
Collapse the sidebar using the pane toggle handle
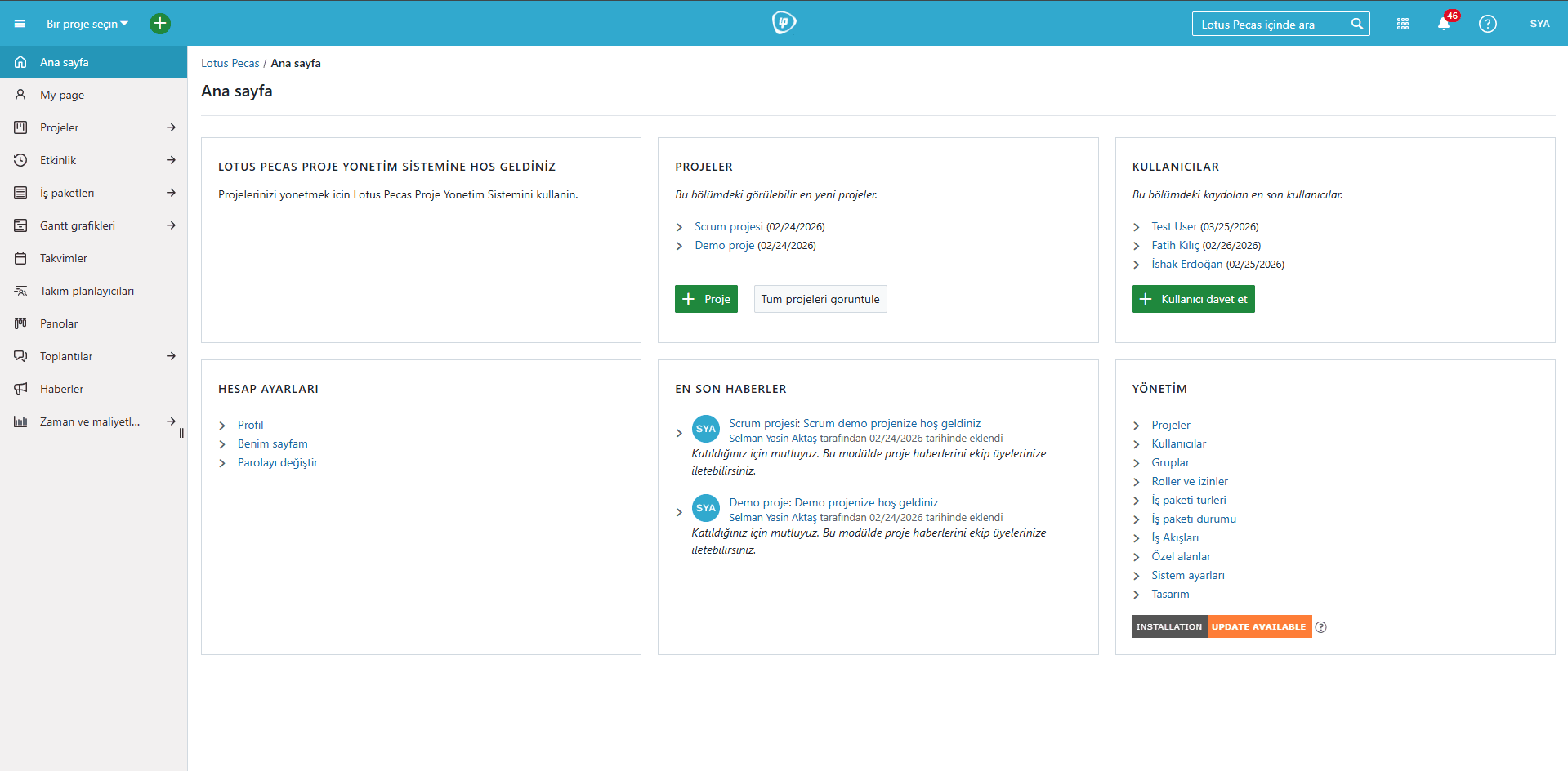[x=181, y=432]
